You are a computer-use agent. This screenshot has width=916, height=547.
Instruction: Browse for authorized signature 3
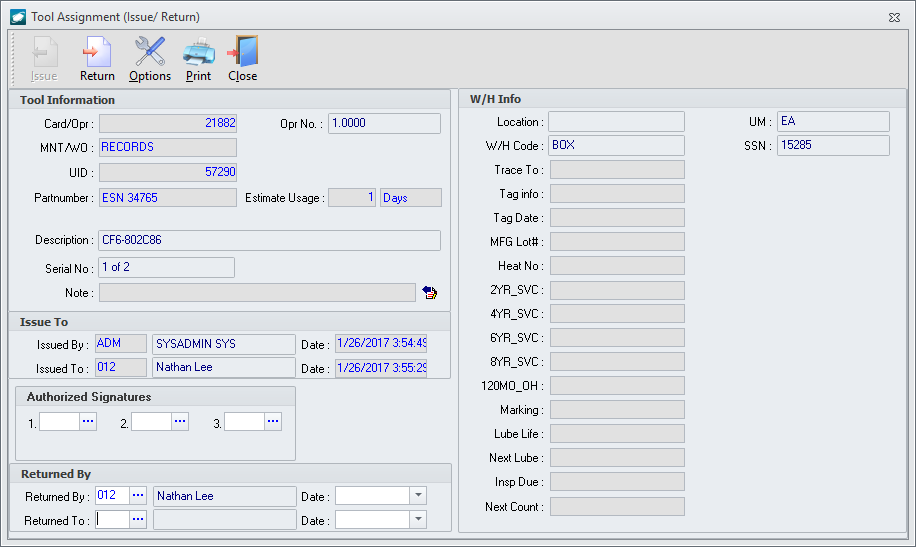point(273,421)
